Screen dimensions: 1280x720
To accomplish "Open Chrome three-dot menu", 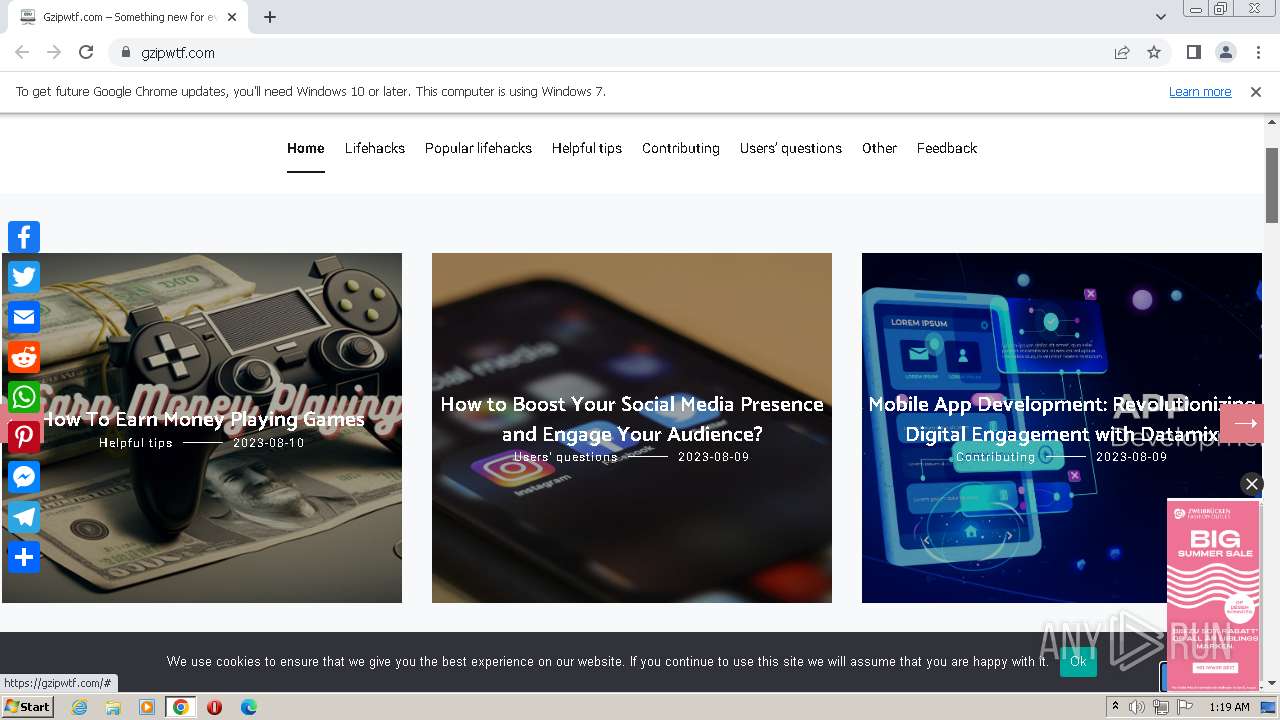I will click(1258, 52).
